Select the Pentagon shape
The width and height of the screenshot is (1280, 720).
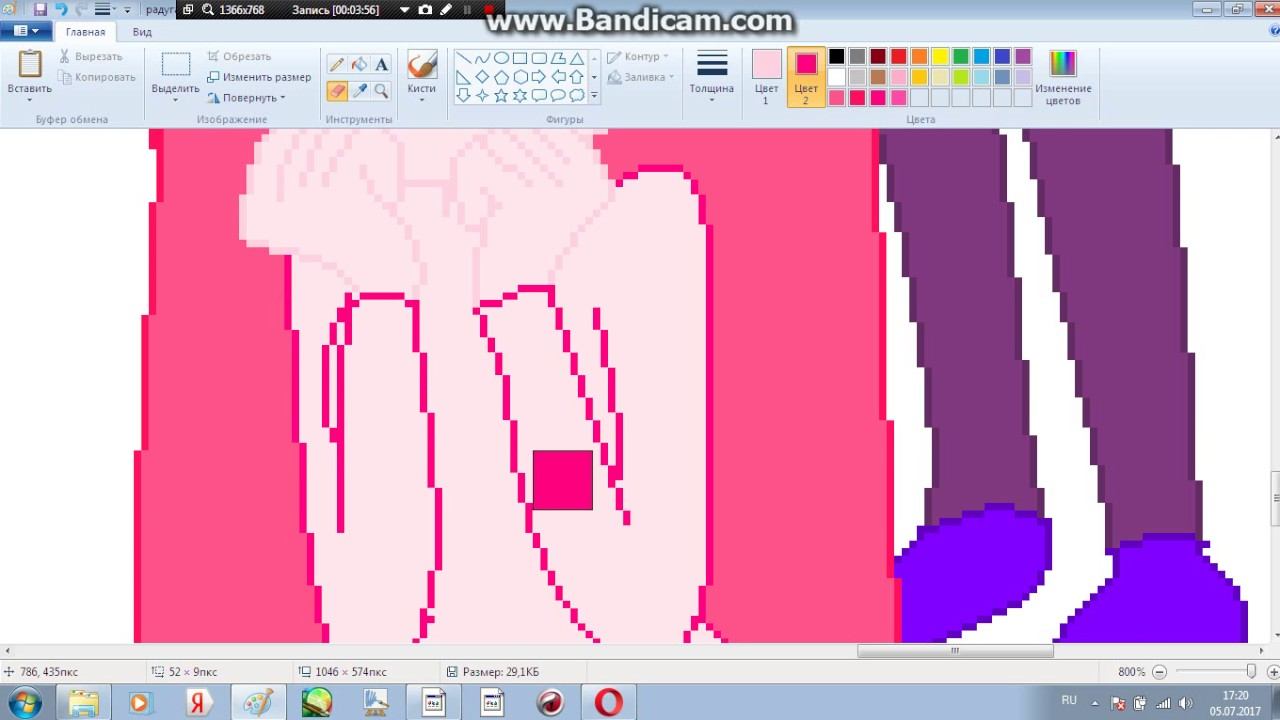pos(501,77)
